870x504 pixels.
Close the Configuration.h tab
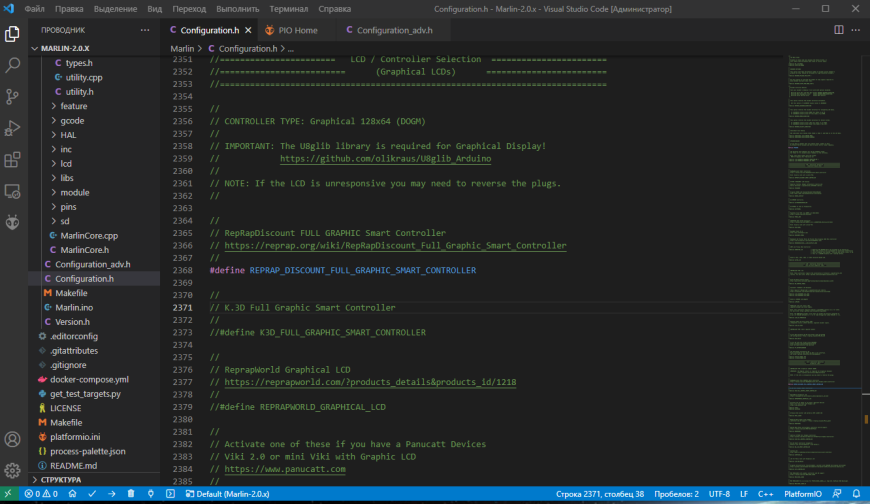click(248, 30)
